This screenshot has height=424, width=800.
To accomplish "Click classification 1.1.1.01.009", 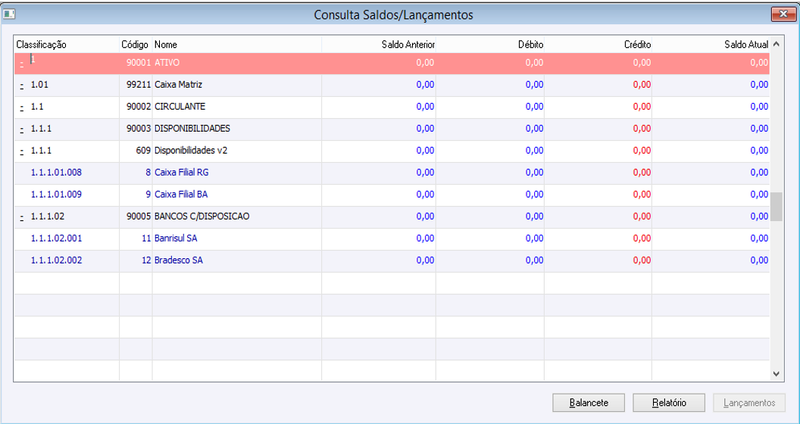I will pyautogui.click(x=56, y=194).
